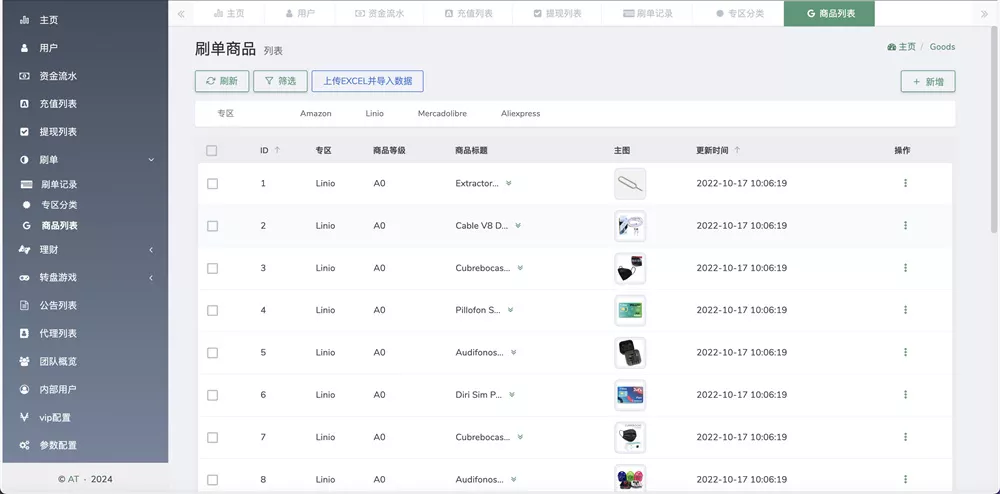1000x494 pixels.
Task: Expand the title of the Extractor product row
Action: pyautogui.click(x=509, y=183)
